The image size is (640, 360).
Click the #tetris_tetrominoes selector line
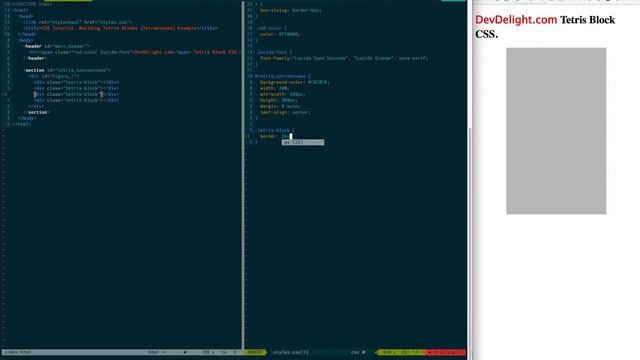(x=283, y=76)
